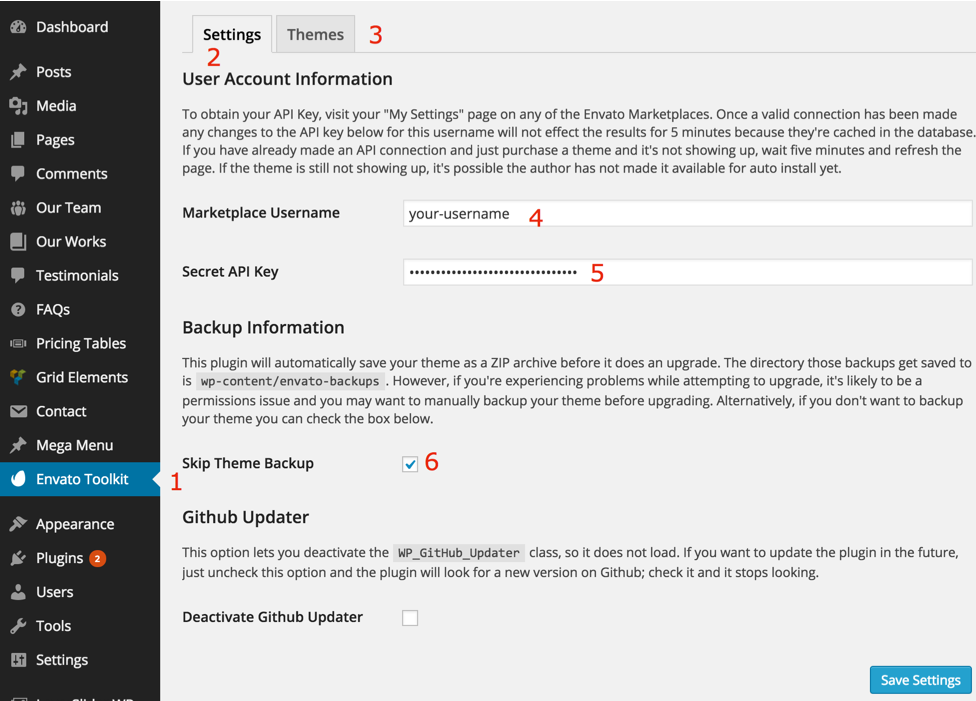Click the WP_GitHub_Updater code text

[x=459, y=553]
